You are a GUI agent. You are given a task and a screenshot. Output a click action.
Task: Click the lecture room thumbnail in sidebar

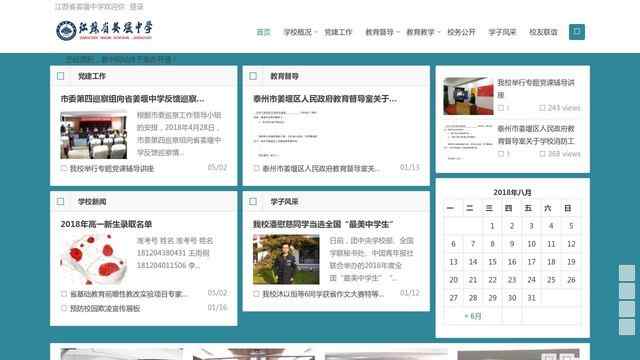468,96
